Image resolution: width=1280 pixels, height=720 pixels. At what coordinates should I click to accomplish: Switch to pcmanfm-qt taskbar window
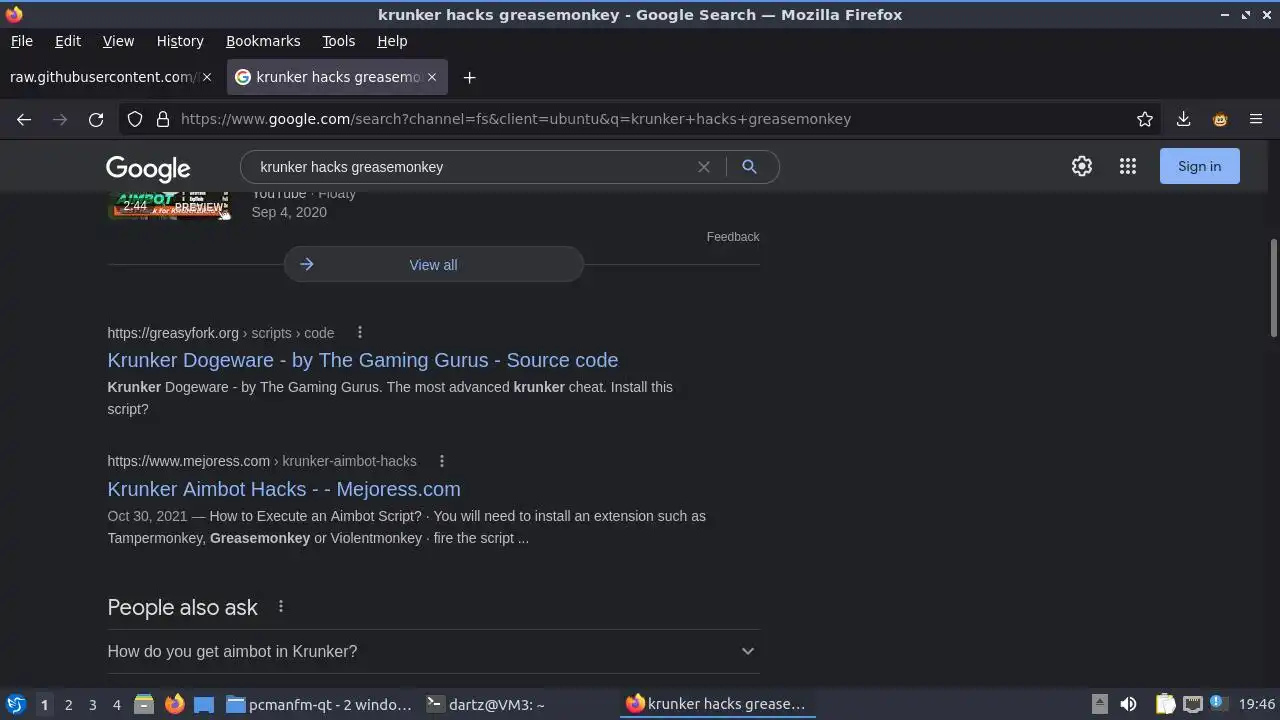[x=320, y=704]
